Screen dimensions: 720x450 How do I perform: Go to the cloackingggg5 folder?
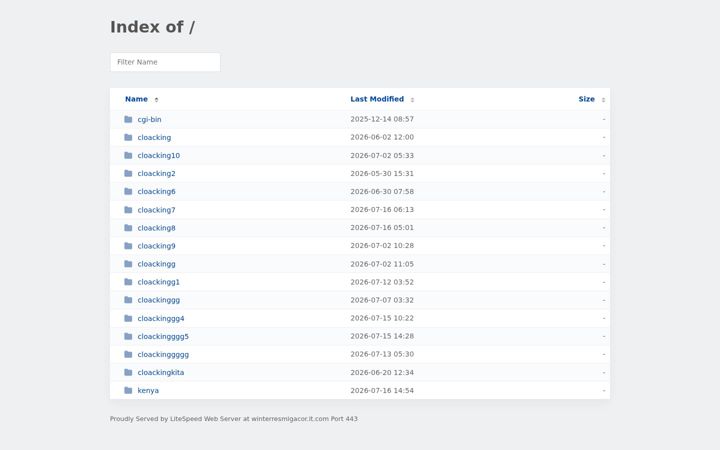(163, 337)
